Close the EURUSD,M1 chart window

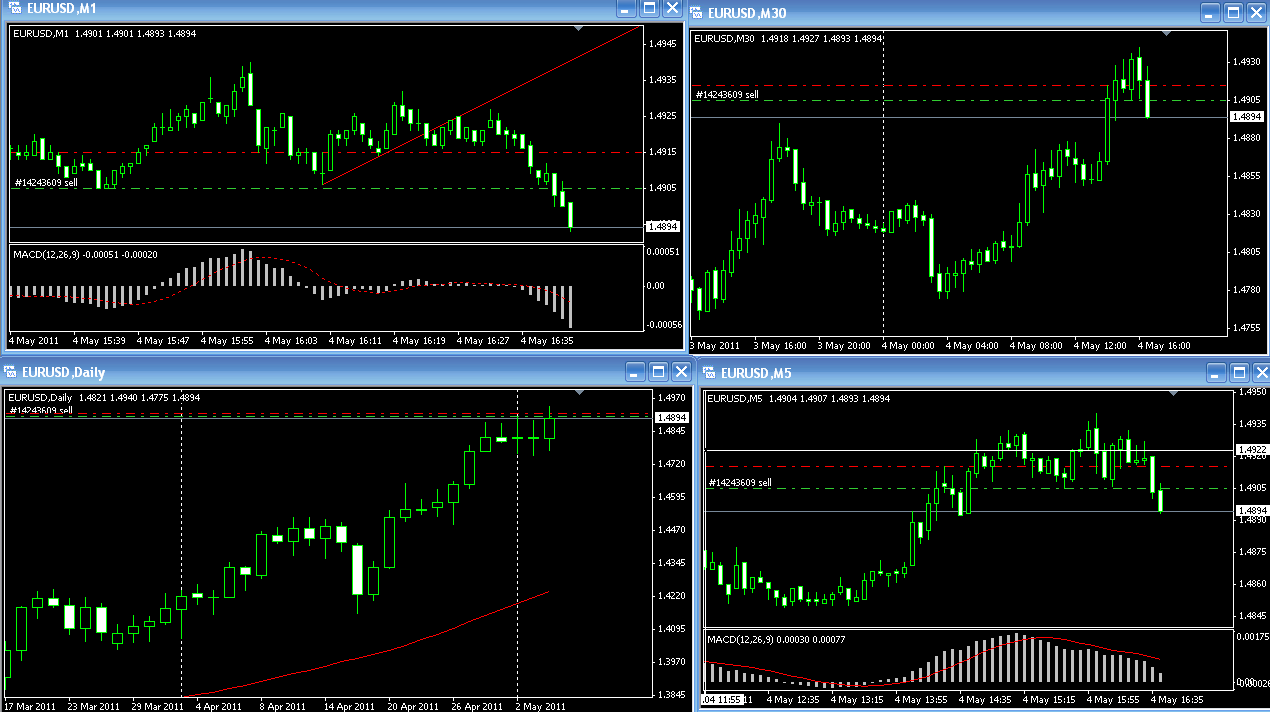672,9
